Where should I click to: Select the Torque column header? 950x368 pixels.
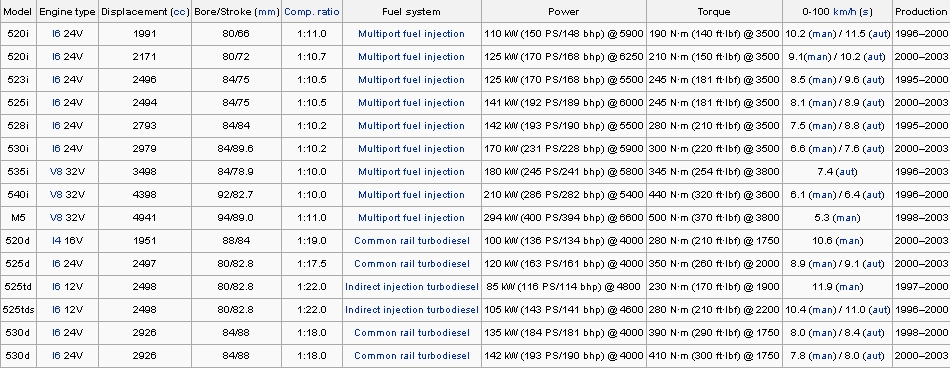(714, 12)
